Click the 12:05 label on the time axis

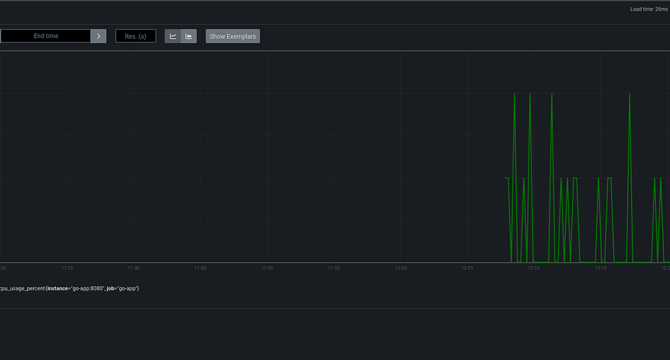point(467,268)
